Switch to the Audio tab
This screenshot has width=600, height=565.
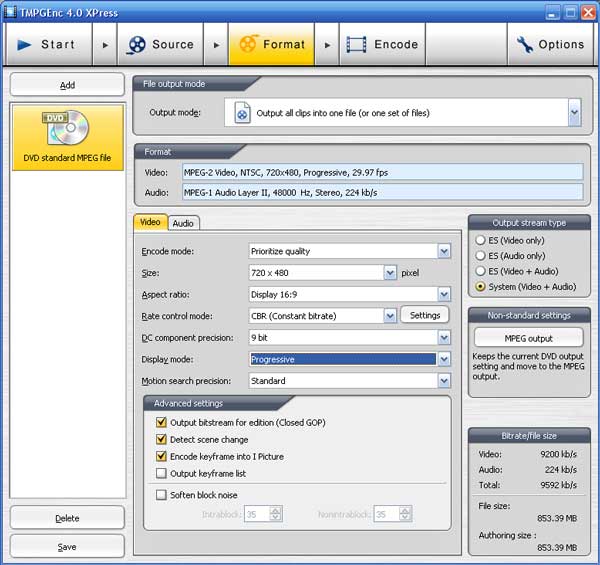point(183,223)
